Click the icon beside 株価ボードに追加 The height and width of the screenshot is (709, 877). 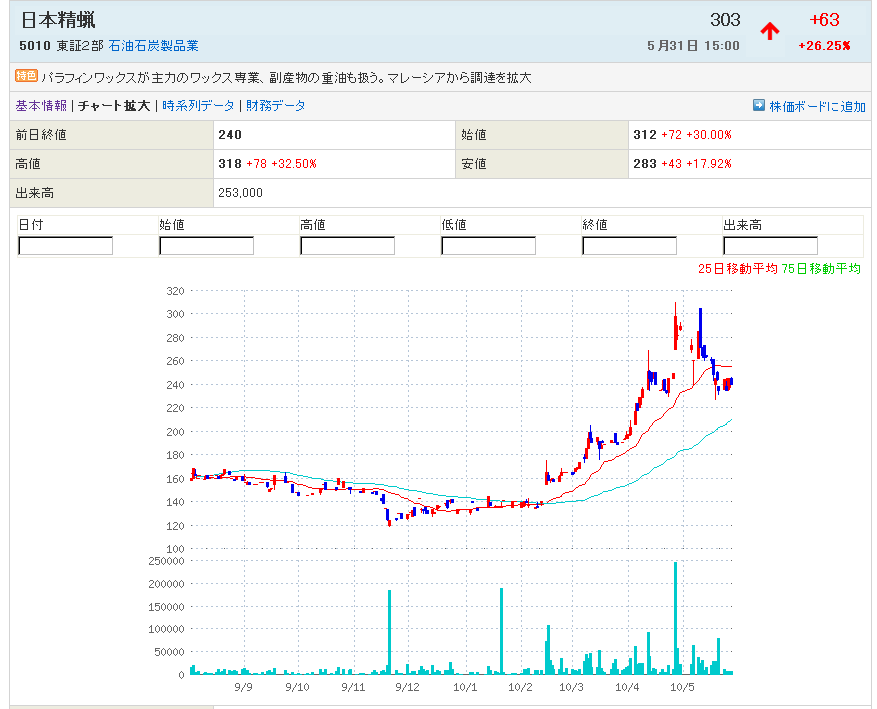(759, 105)
